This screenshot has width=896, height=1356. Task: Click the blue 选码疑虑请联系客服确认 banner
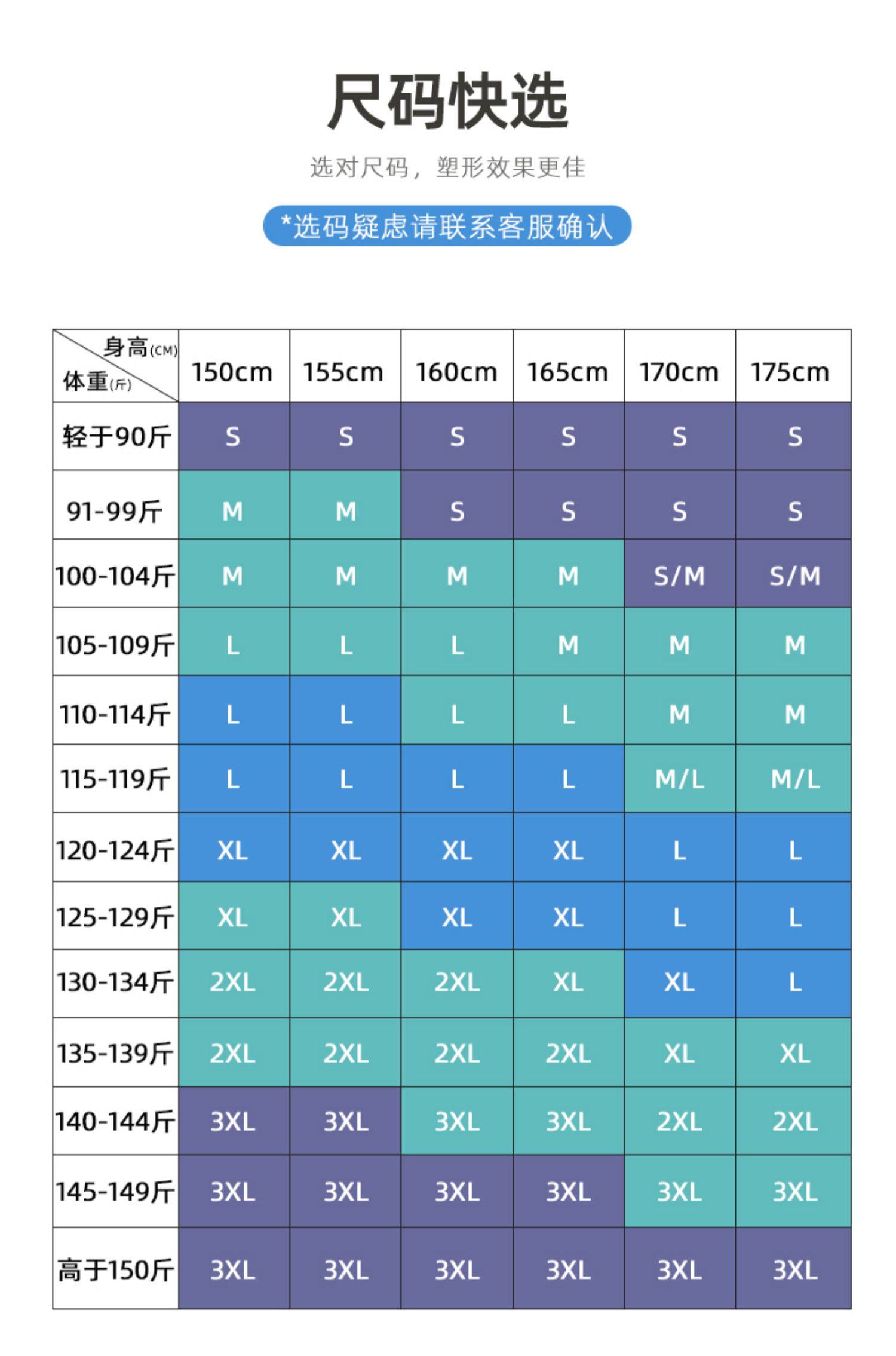(447, 226)
